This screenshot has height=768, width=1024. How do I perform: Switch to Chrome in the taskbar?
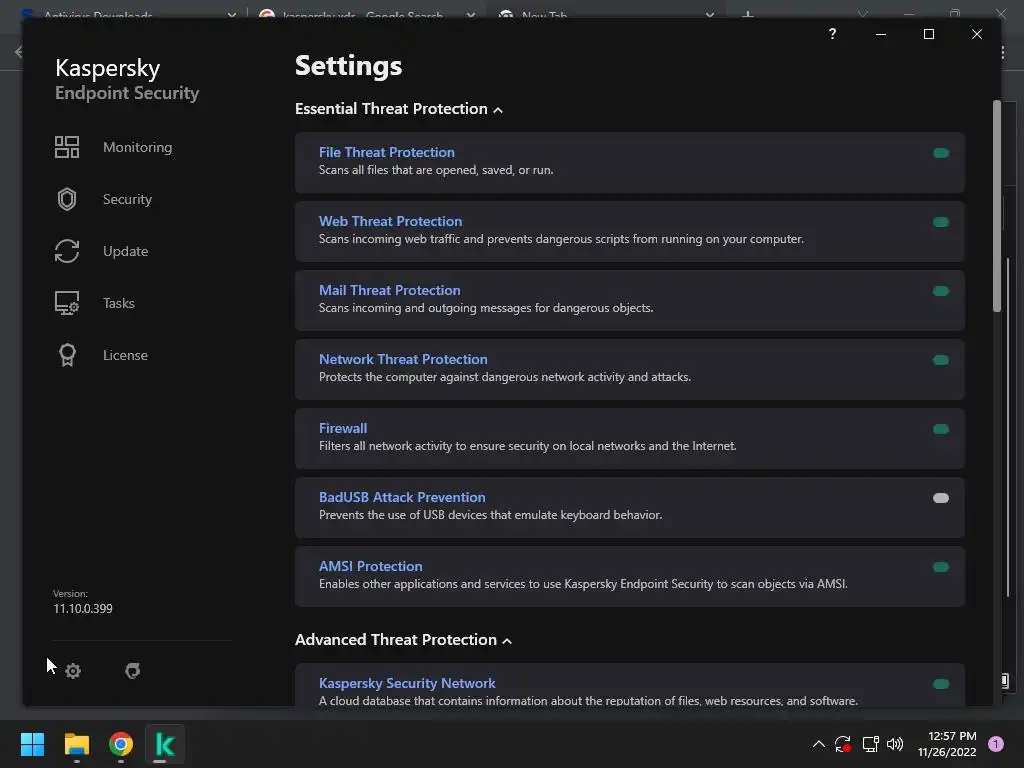[121, 744]
